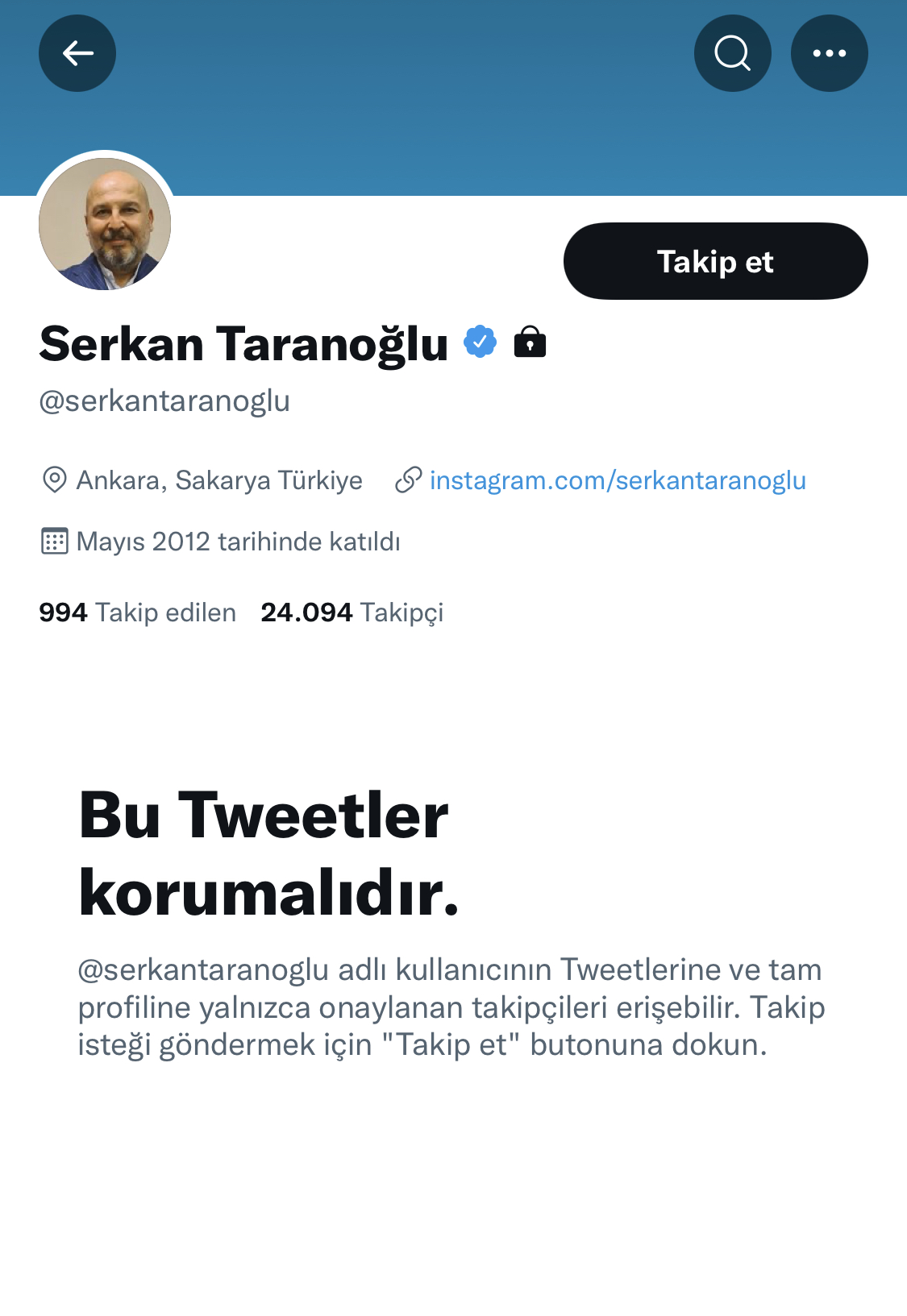Open the search magnifier icon
This screenshot has width=907, height=1316.
coord(732,53)
